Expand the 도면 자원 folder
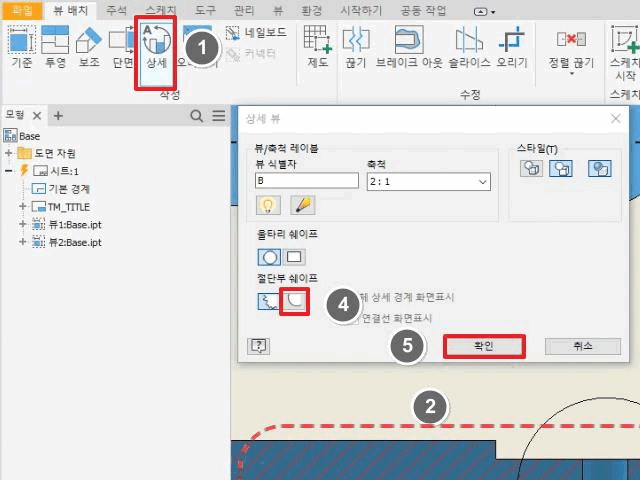The width and height of the screenshot is (640, 480). [9, 153]
